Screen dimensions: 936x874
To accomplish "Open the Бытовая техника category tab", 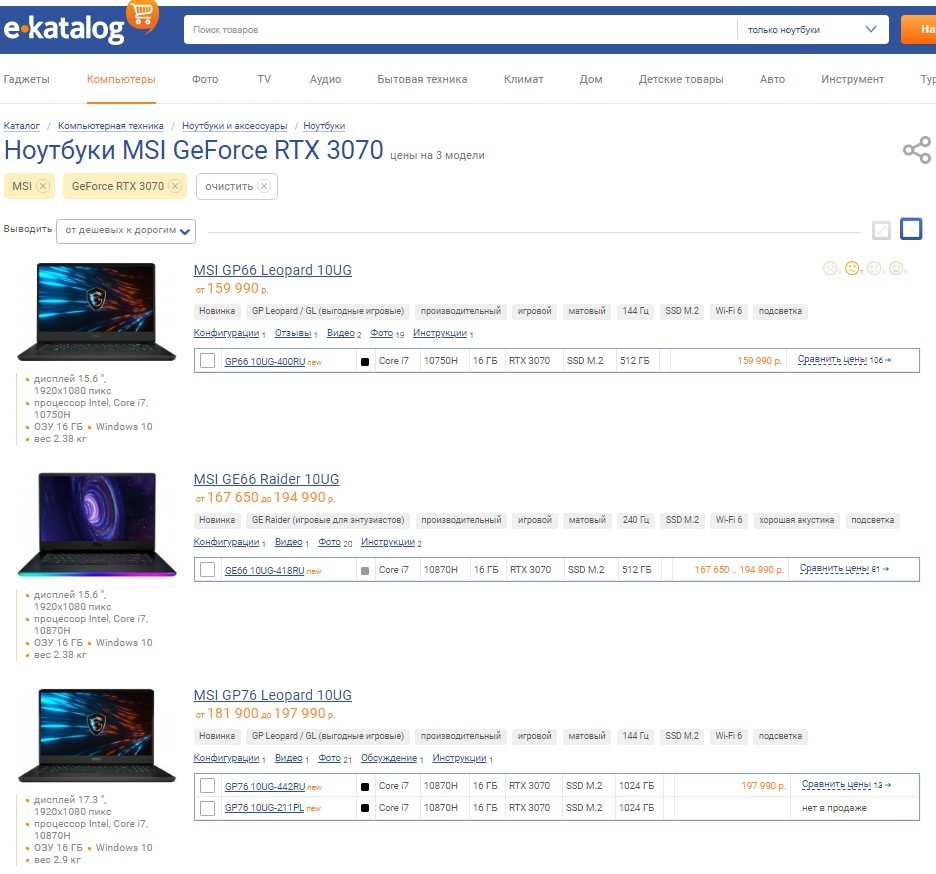I will pos(422,79).
